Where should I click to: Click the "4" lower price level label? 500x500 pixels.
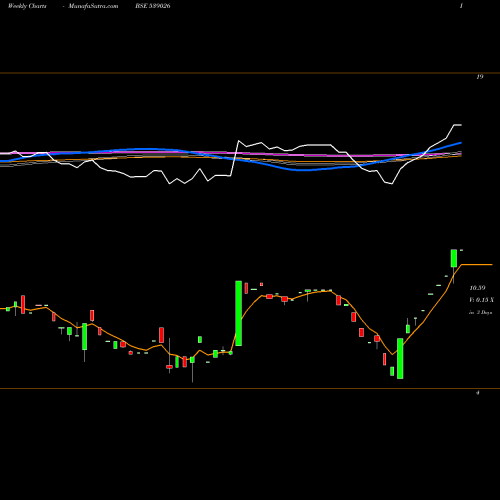point(478,393)
